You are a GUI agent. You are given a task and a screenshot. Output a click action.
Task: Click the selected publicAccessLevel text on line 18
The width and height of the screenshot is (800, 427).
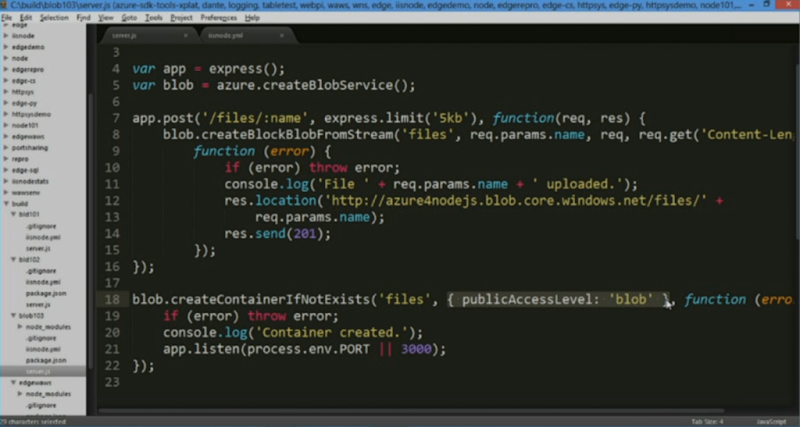tap(558, 299)
